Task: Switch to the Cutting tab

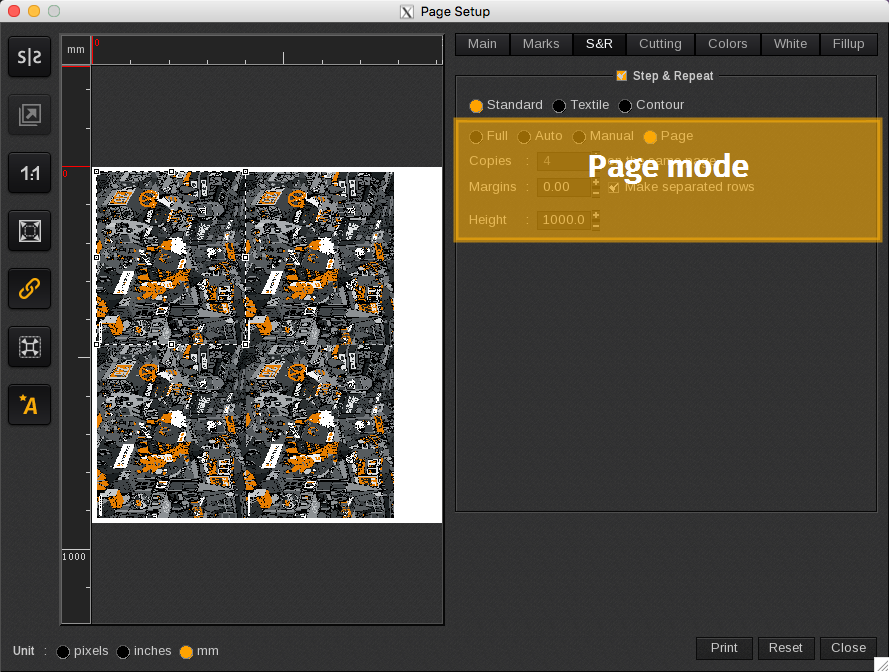Action: [660, 44]
